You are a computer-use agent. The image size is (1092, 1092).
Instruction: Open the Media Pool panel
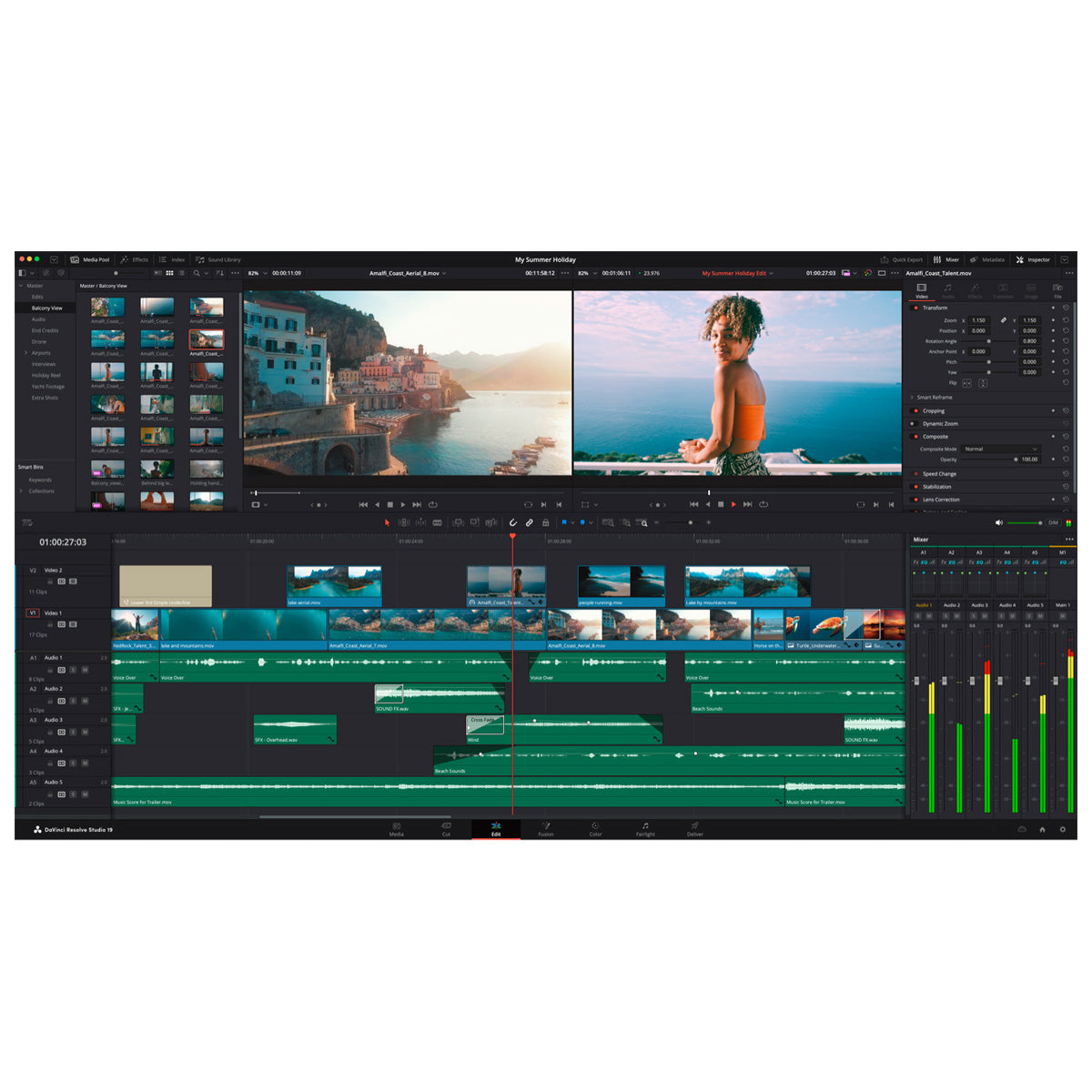pos(90,259)
